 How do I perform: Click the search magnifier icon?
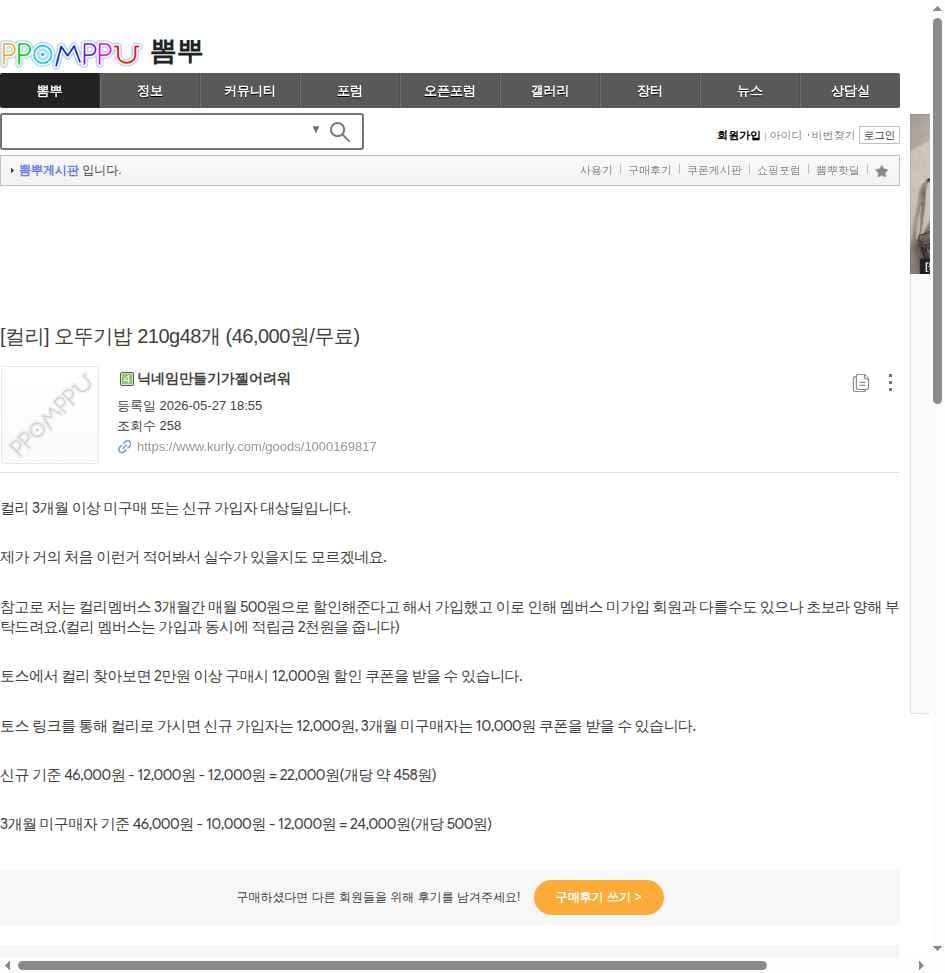[339, 132]
